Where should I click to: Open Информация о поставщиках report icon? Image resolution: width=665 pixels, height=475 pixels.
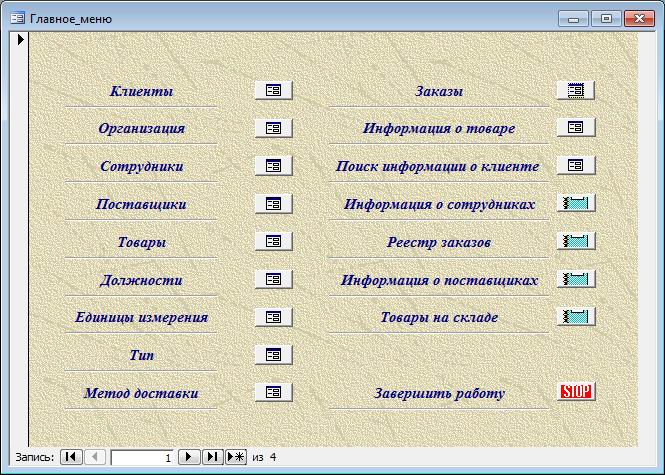pos(575,279)
